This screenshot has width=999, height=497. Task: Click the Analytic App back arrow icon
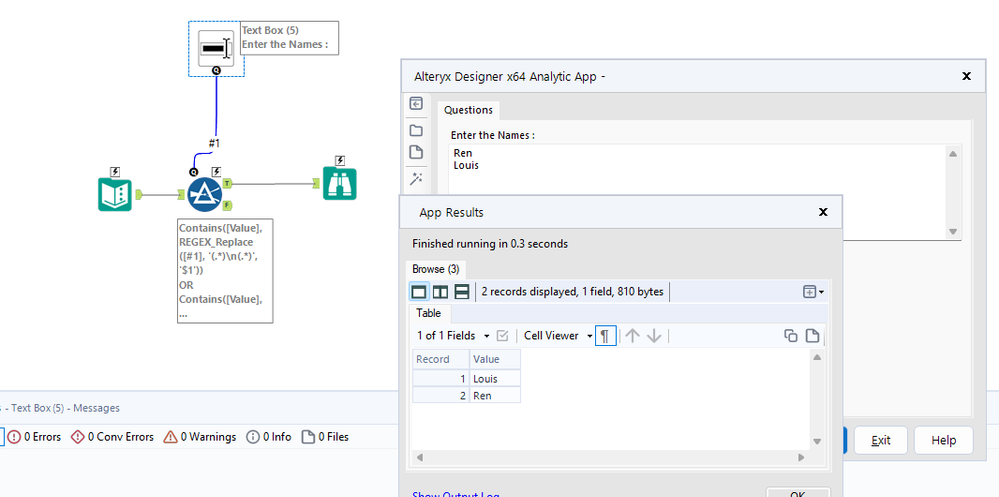[416, 103]
